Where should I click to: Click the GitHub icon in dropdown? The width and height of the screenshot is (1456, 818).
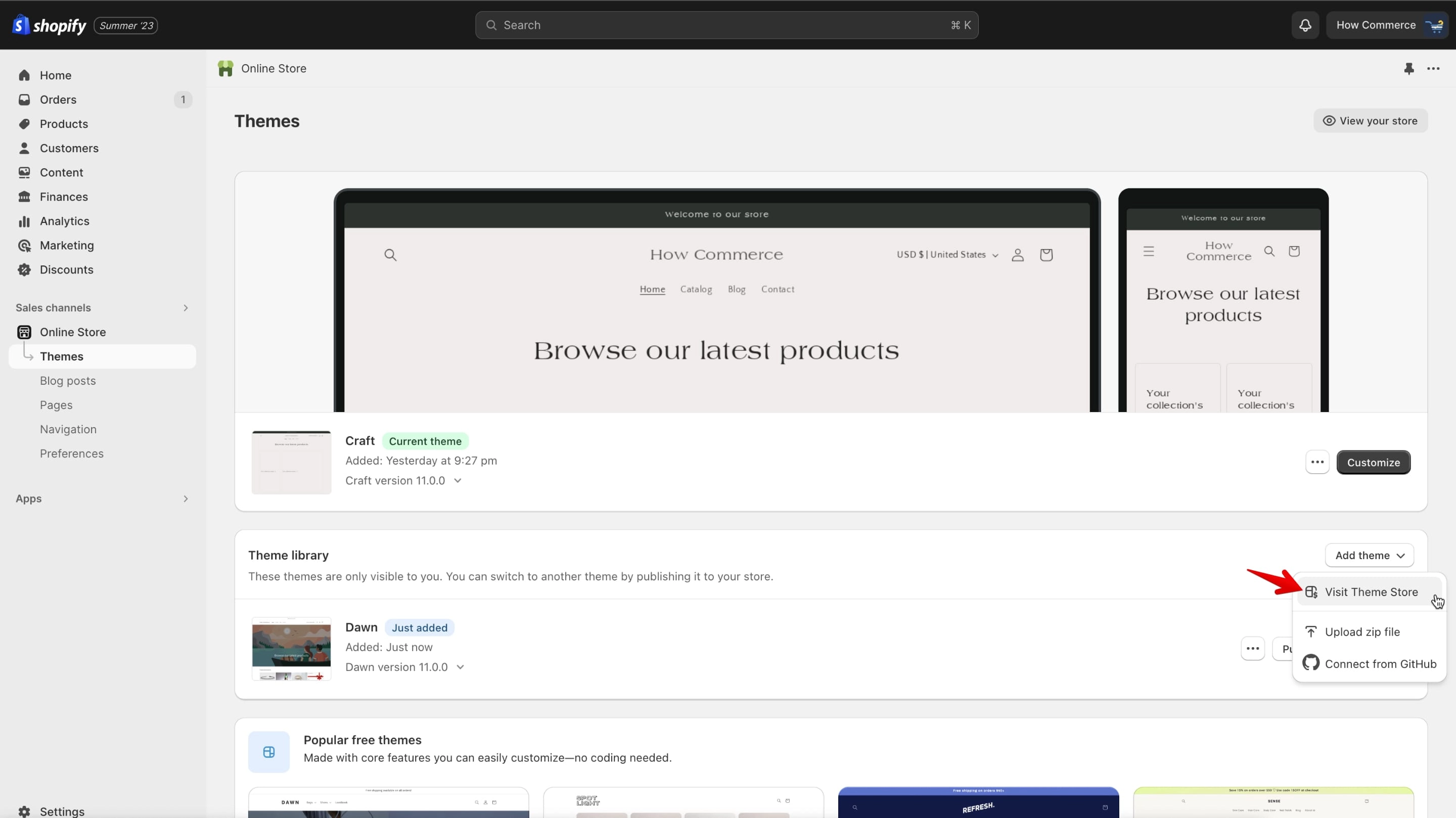tap(1311, 663)
